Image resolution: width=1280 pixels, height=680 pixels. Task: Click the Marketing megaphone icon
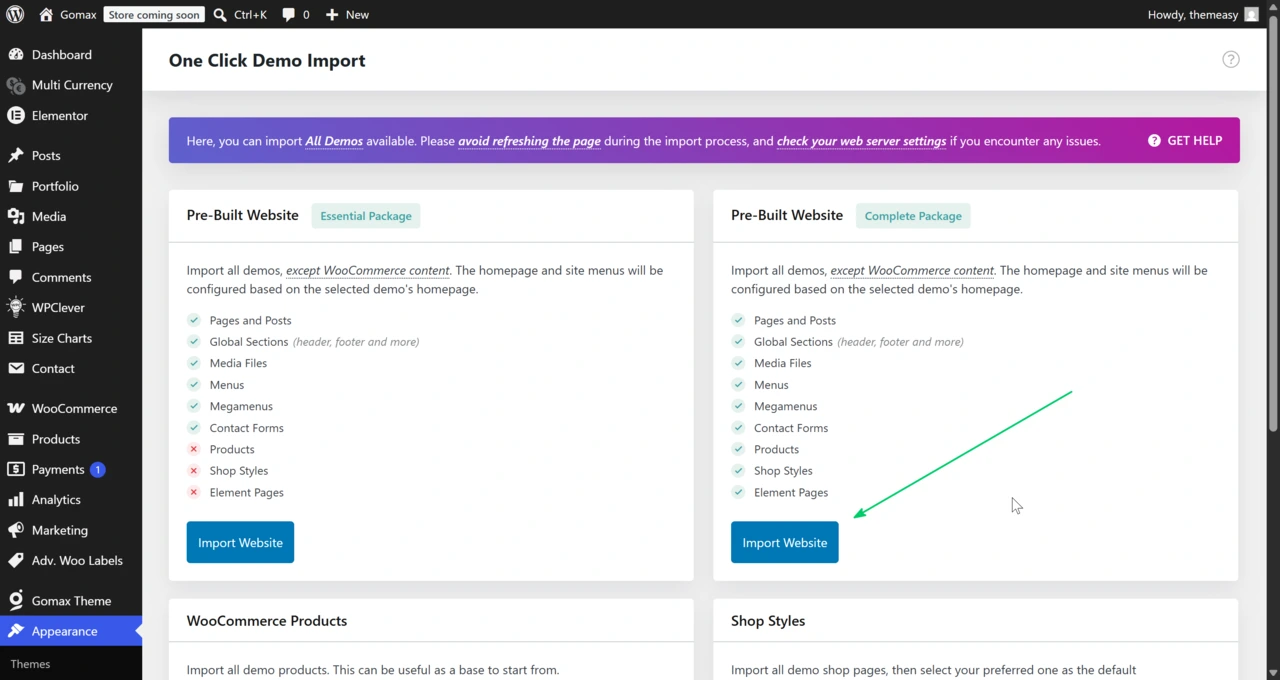click(16, 530)
